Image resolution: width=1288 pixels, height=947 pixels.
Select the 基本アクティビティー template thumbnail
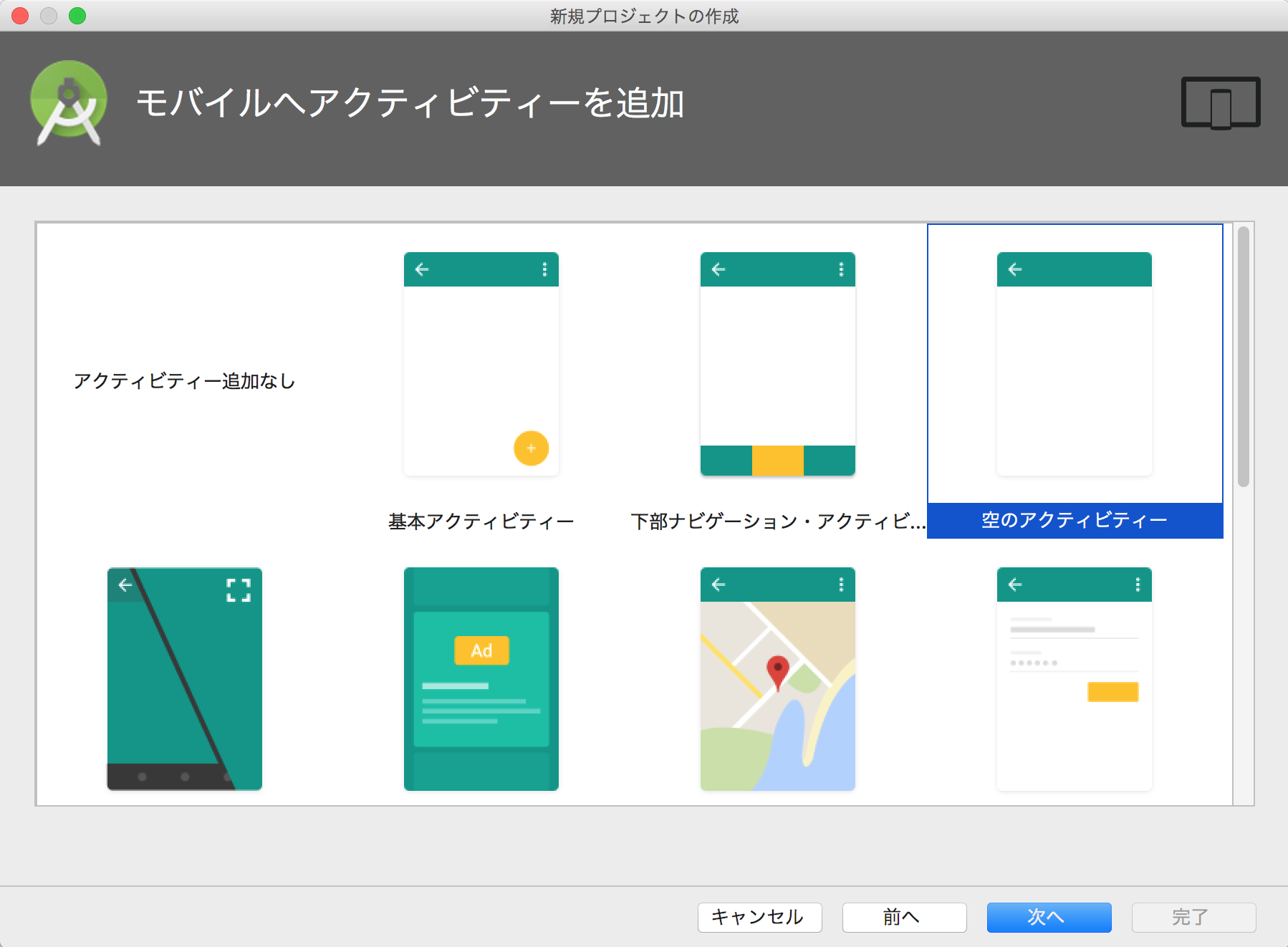pyautogui.click(x=481, y=364)
